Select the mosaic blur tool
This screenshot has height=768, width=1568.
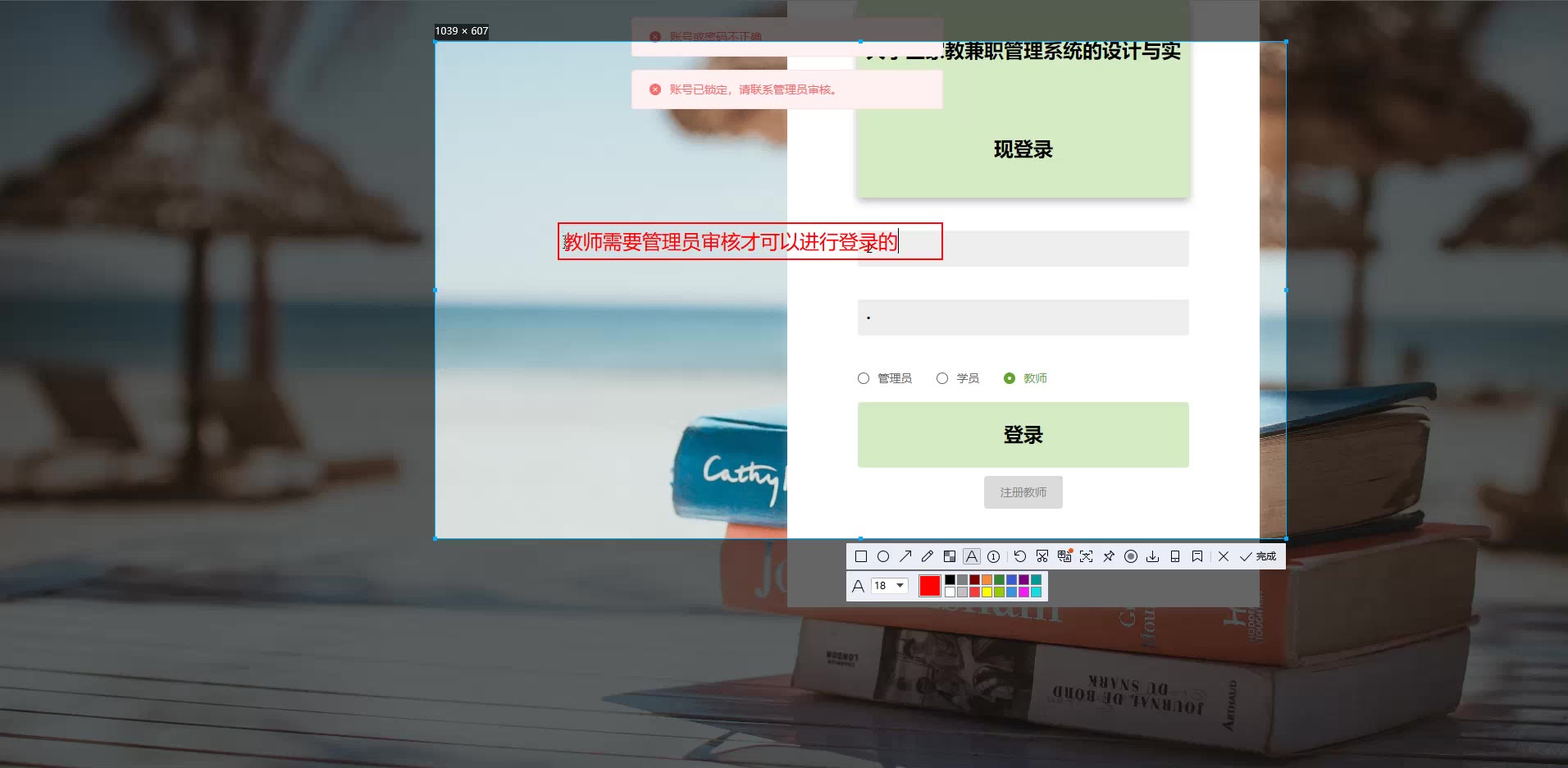[x=950, y=556]
